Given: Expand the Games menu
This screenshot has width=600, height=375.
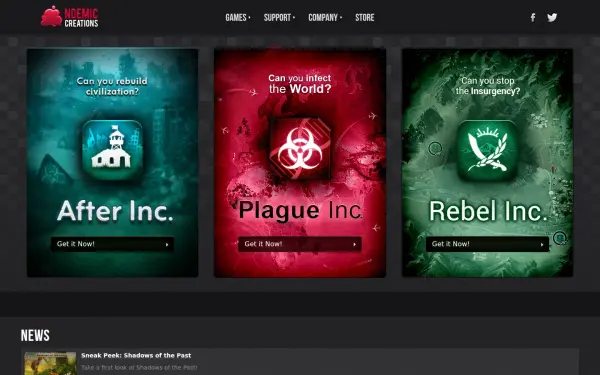Looking at the screenshot, I should pyautogui.click(x=238, y=18).
